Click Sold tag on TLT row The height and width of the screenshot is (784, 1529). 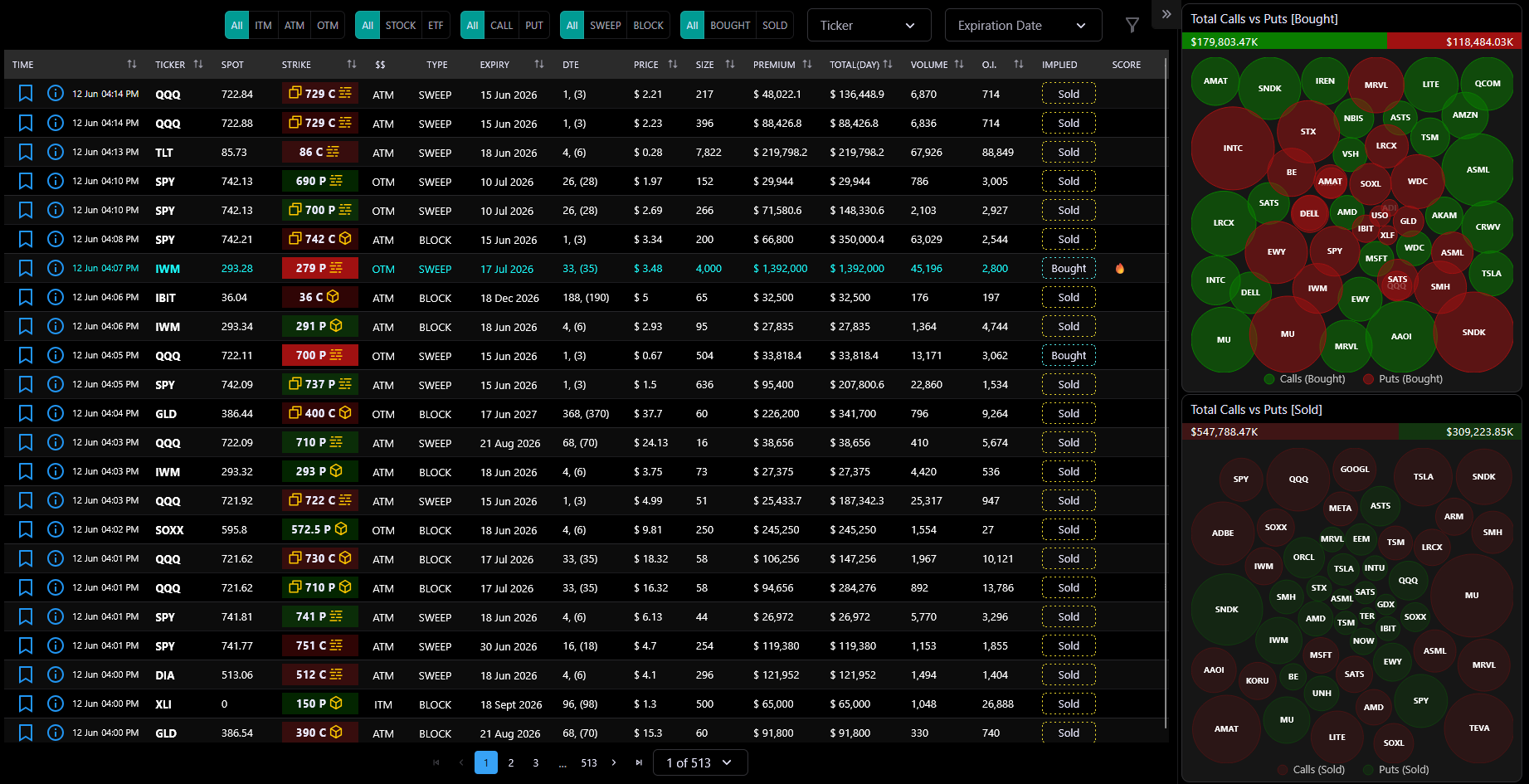point(1069,152)
